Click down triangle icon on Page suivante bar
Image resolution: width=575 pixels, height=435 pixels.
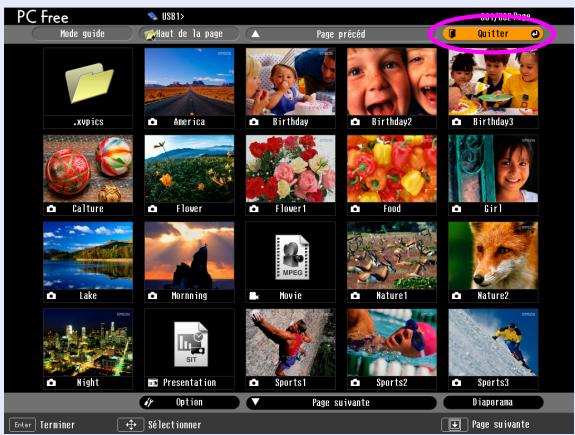[256, 402]
